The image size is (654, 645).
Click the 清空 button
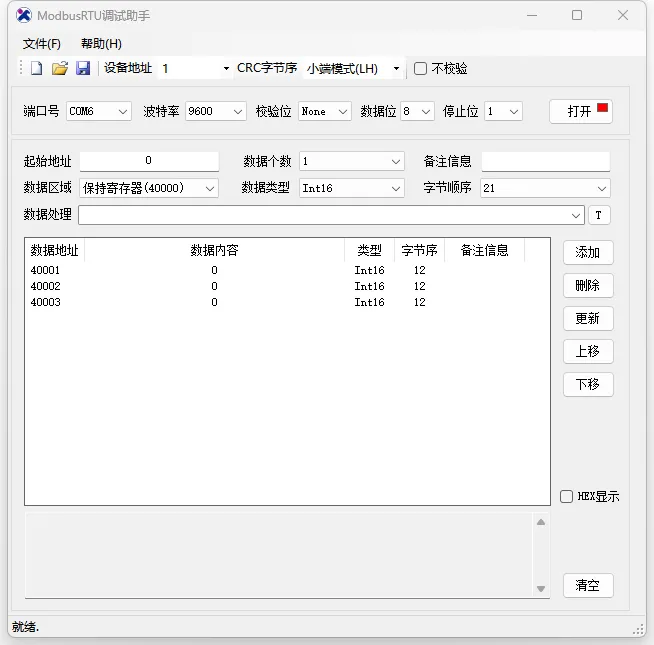588,585
